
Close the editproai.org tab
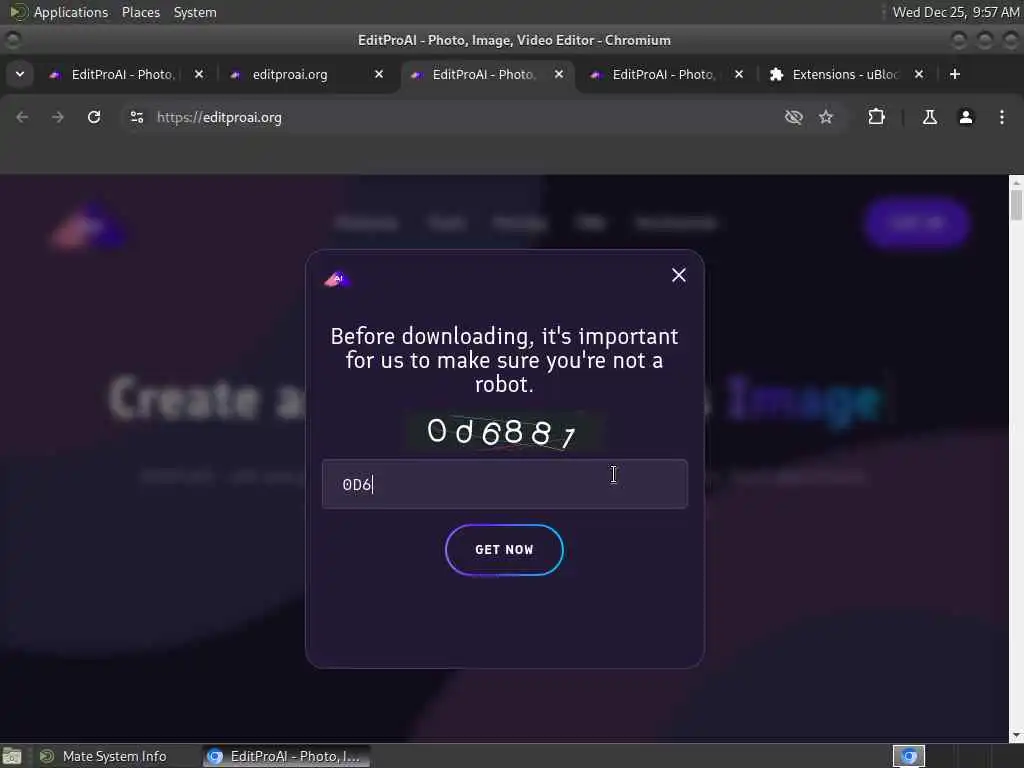click(x=379, y=74)
